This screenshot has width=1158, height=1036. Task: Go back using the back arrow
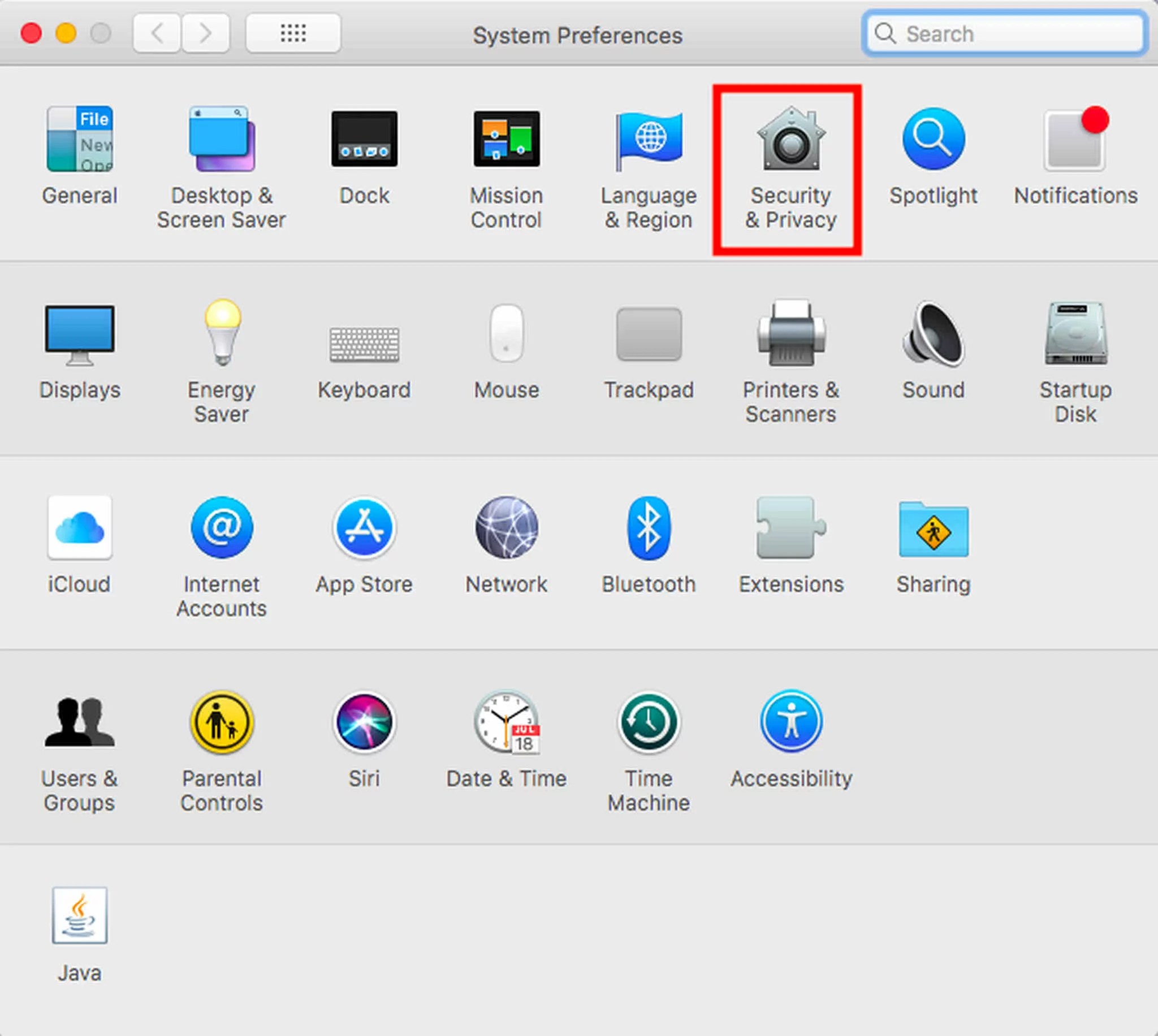(157, 32)
